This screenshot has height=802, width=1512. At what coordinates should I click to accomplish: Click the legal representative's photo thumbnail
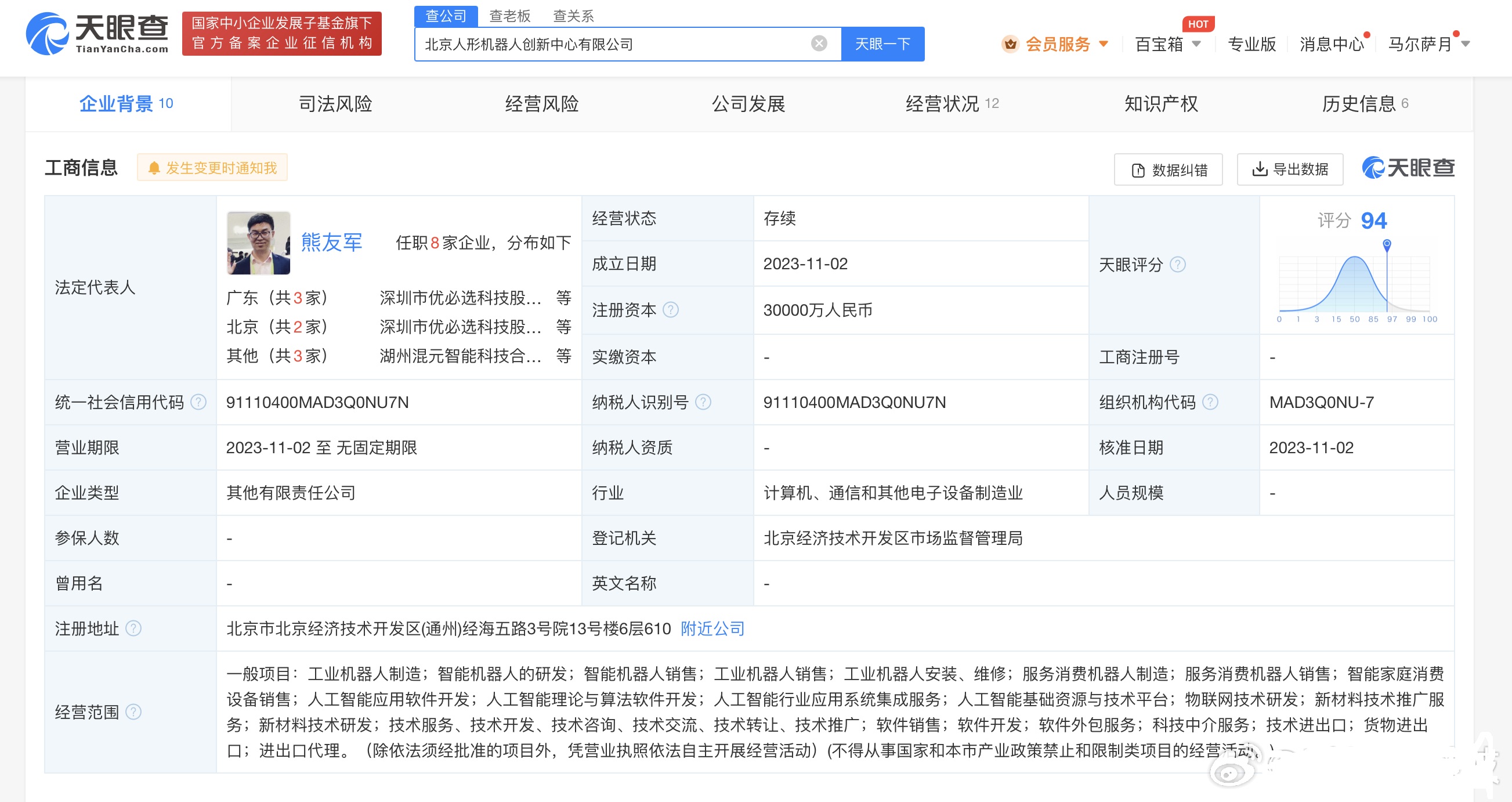point(258,243)
